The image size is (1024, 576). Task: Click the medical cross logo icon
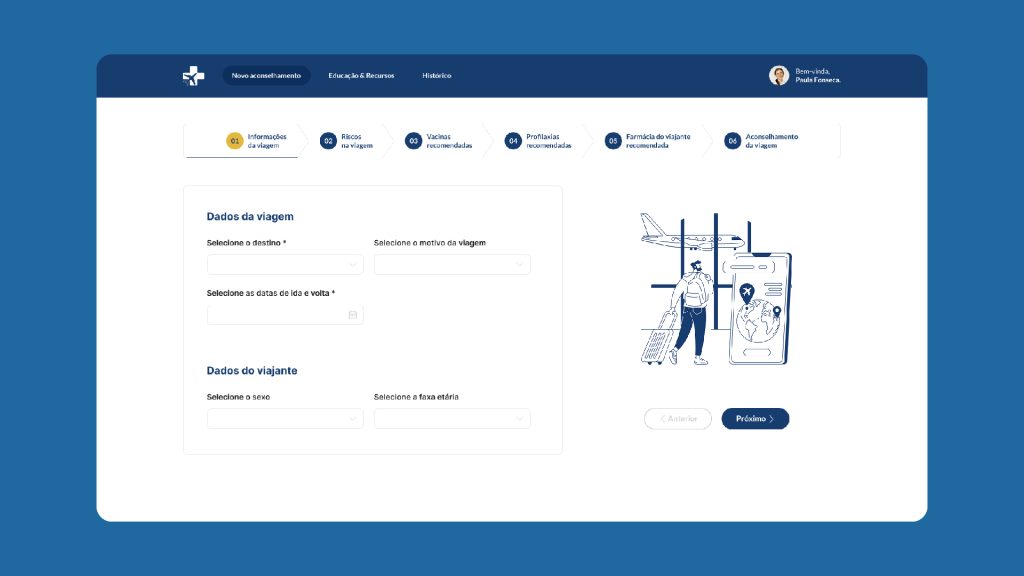point(193,76)
